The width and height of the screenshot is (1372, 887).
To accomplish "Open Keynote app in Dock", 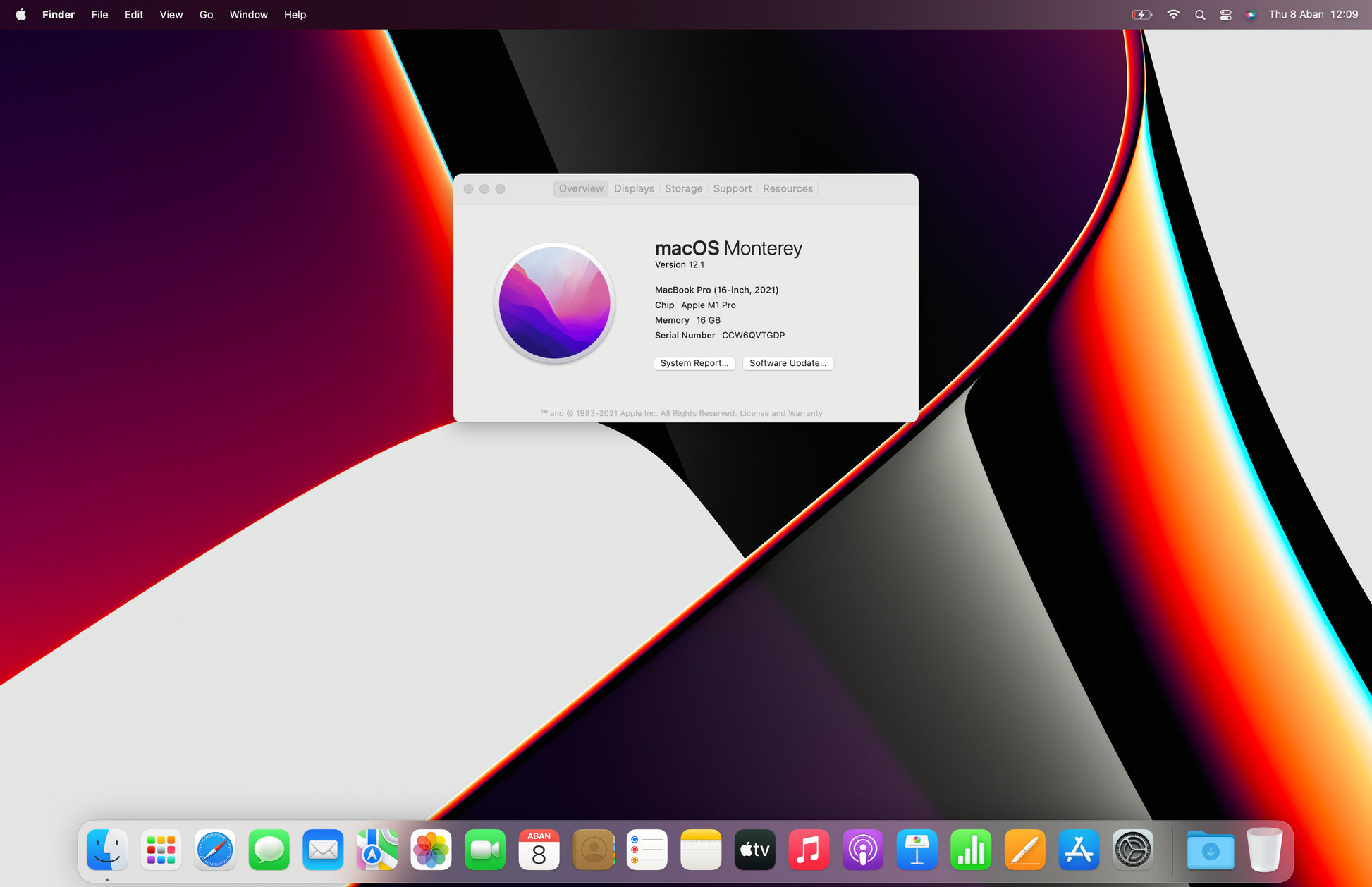I will 917,850.
